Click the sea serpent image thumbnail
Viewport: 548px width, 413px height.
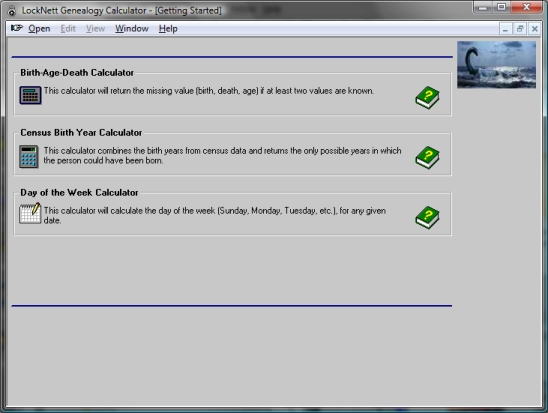tap(496, 65)
